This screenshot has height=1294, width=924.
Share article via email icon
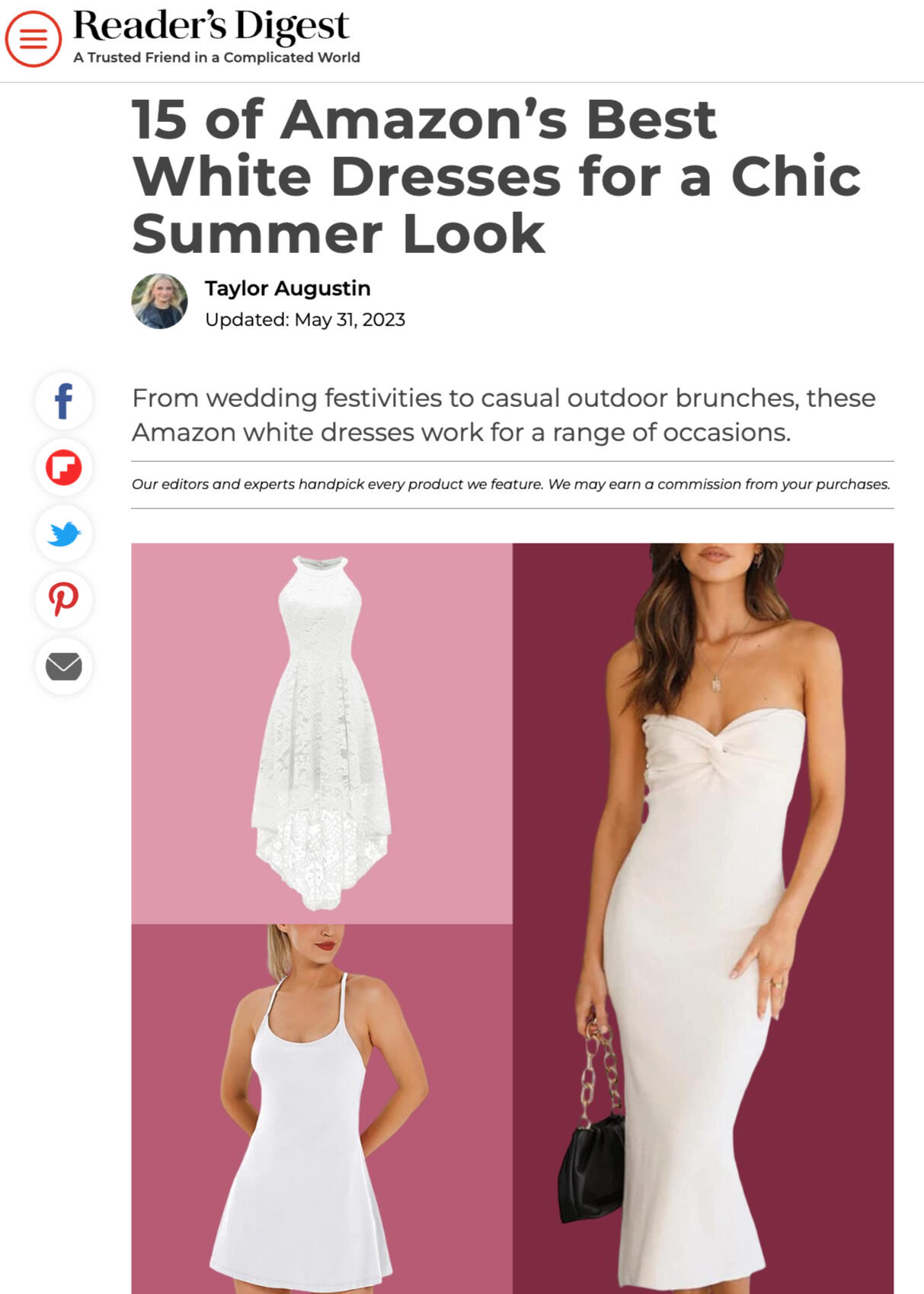[64, 666]
